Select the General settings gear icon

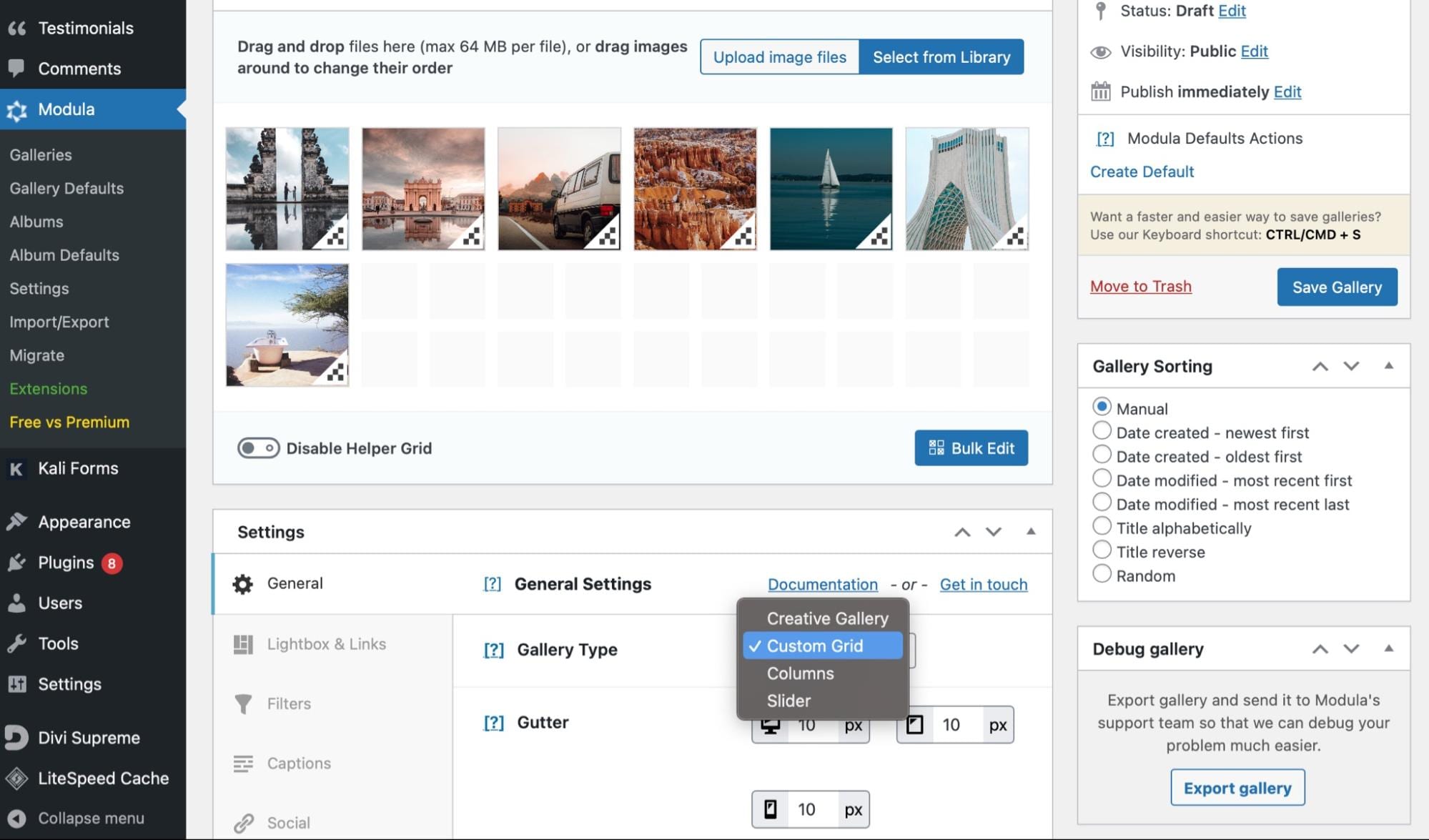[243, 583]
